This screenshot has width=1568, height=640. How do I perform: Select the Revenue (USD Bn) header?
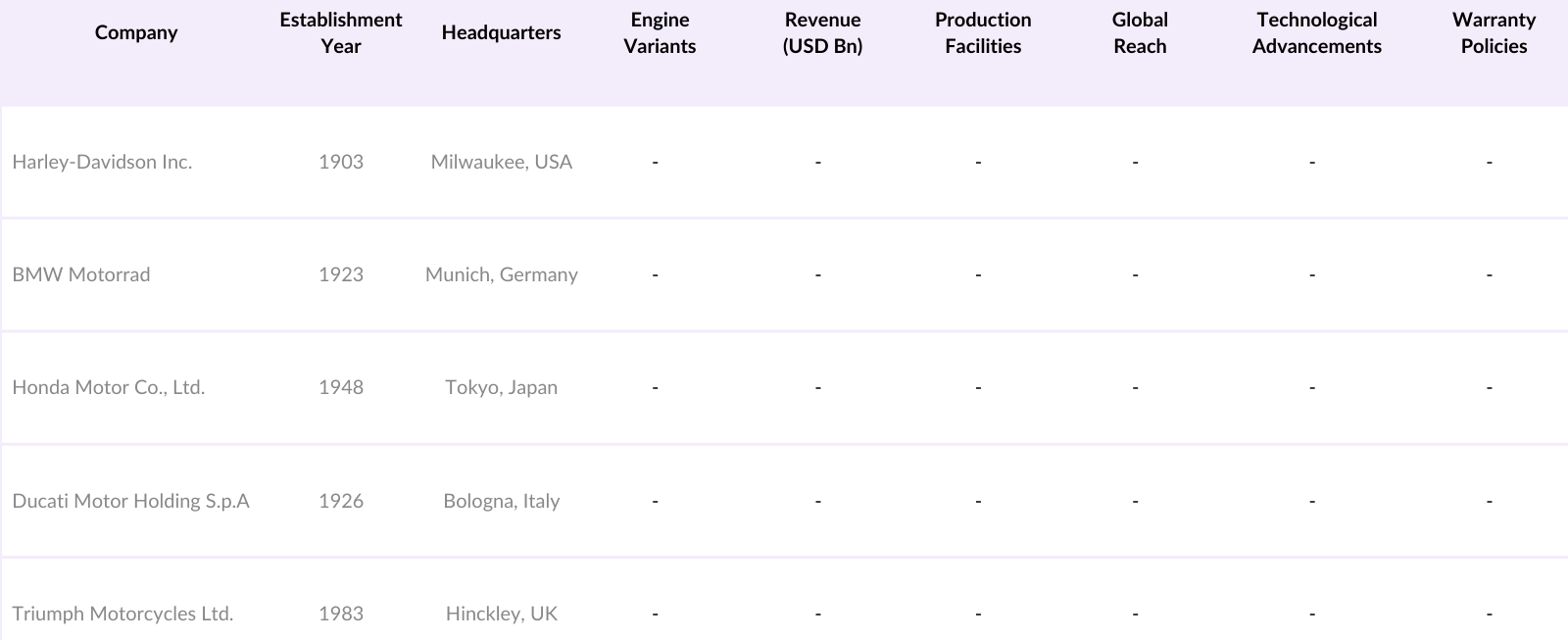click(x=822, y=33)
